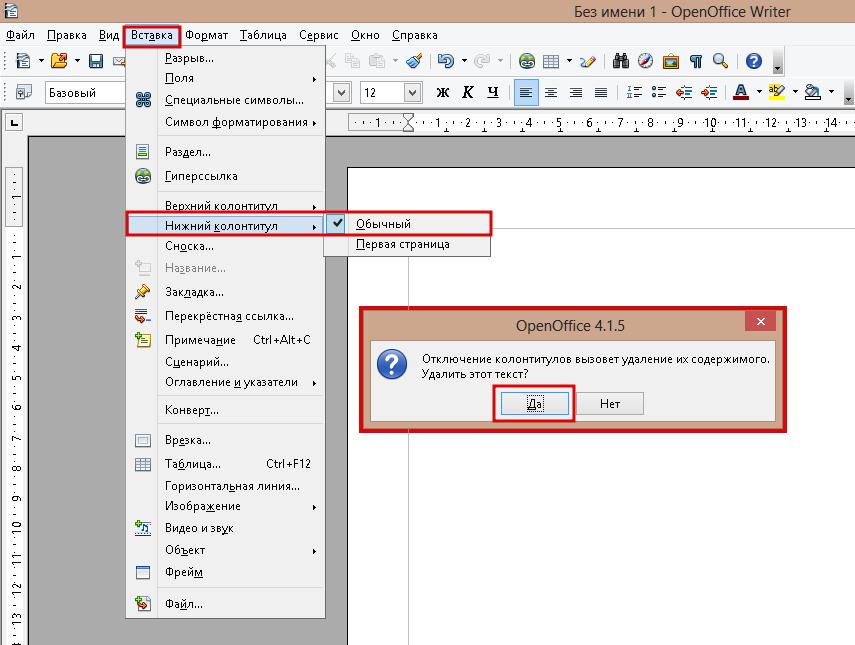The width and height of the screenshot is (855, 645).
Task: Open the Формат menu
Action: pyautogui.click(x=206, y=35)
